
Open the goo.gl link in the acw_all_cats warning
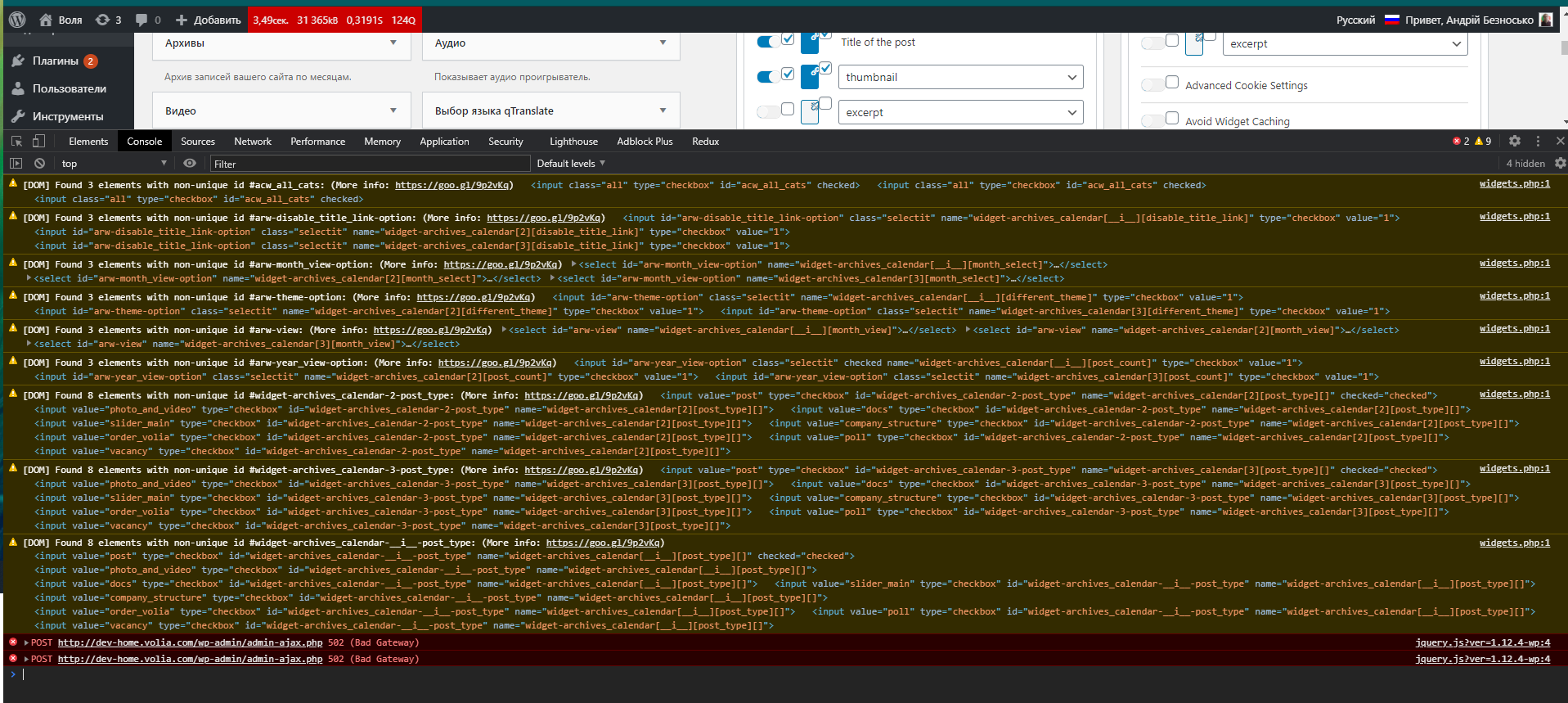(x=451, y=185)
